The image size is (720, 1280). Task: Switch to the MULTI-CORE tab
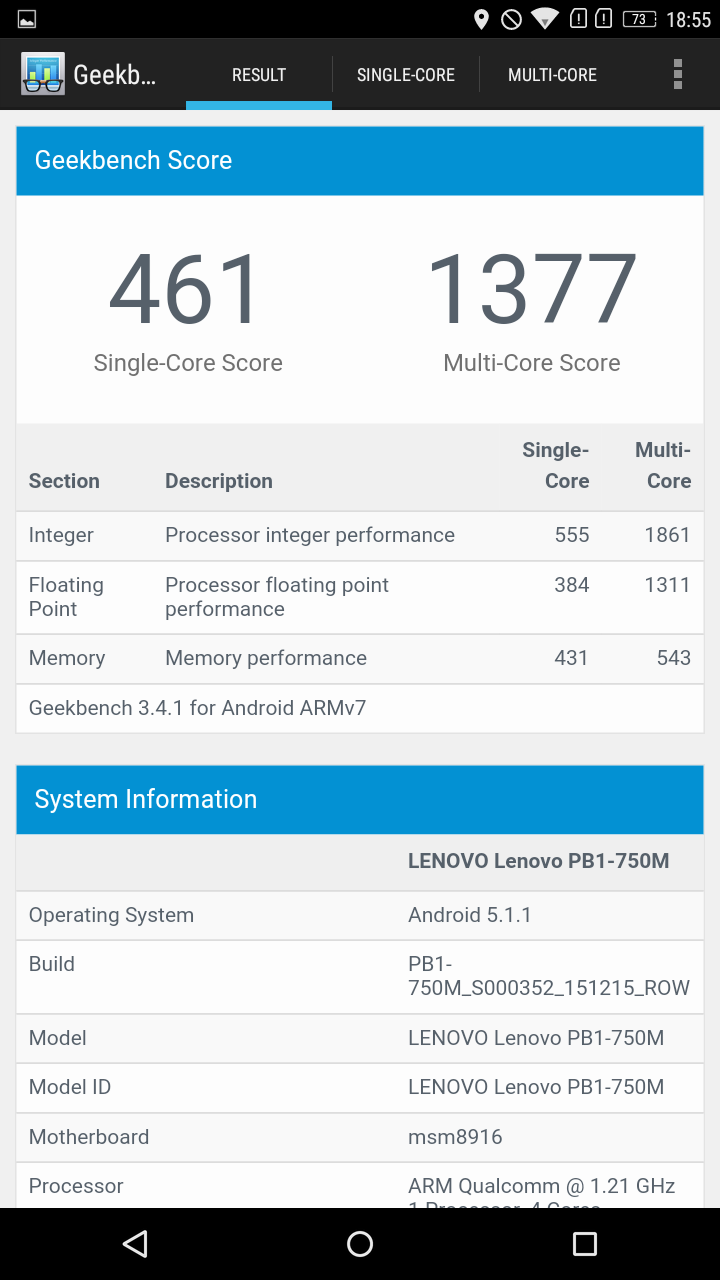[552, 75]
